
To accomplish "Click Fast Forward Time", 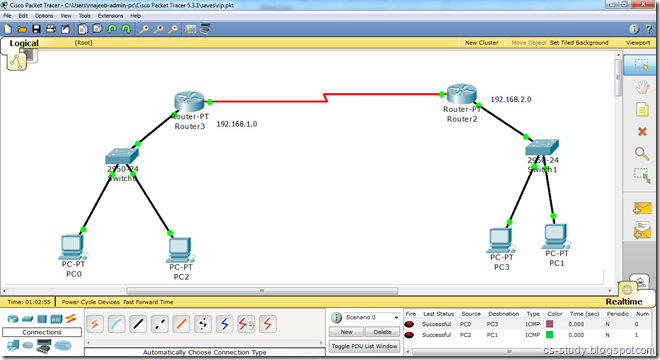I will tap(148, 302).
